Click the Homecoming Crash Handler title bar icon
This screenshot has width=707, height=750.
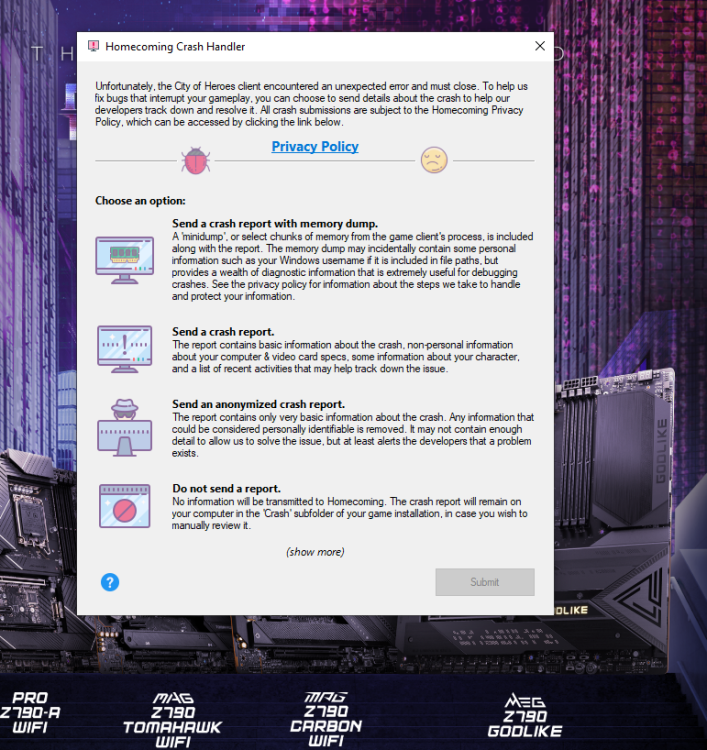(x=93, y=47)
